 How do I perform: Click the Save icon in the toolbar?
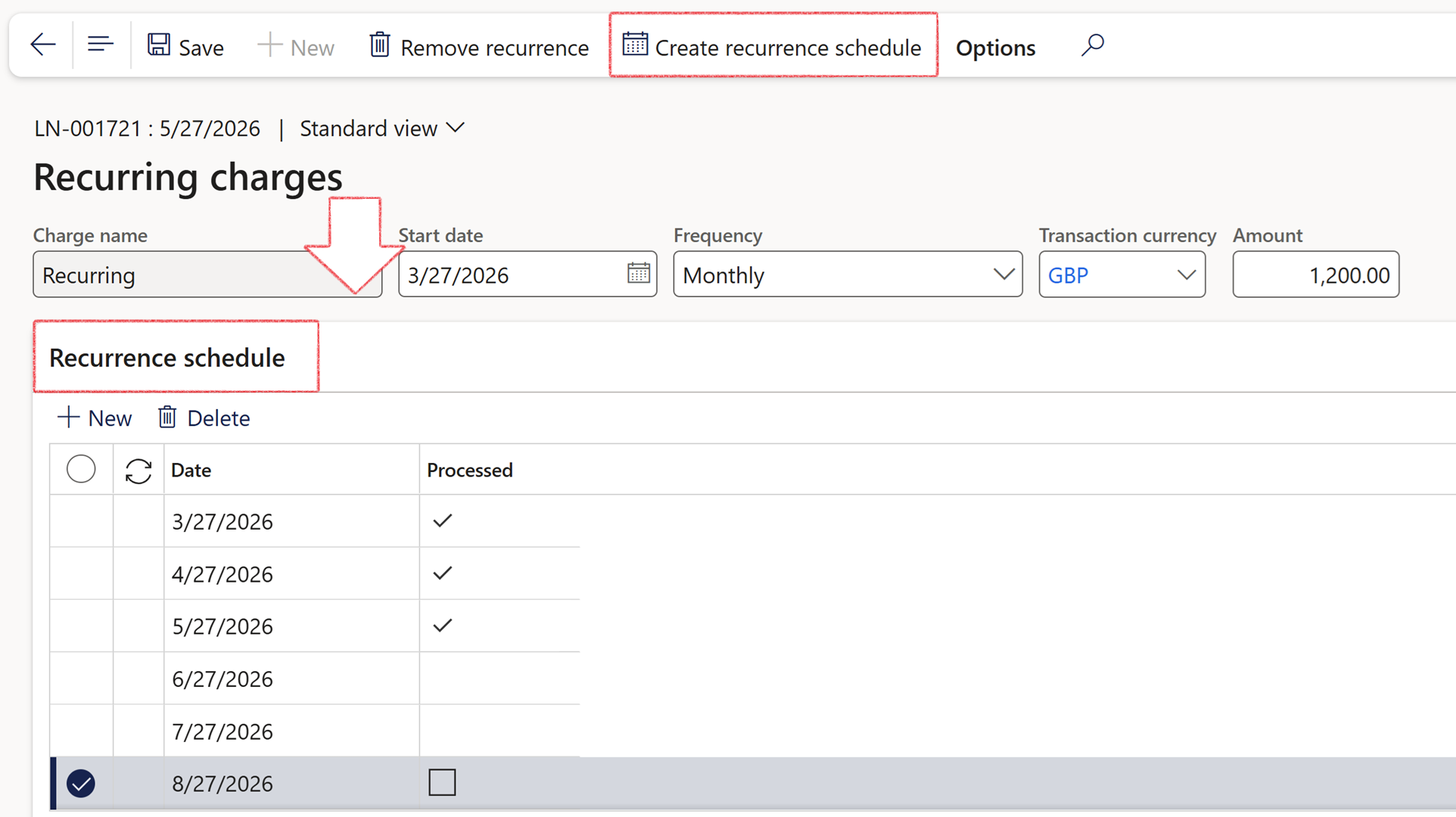[159, 45]
